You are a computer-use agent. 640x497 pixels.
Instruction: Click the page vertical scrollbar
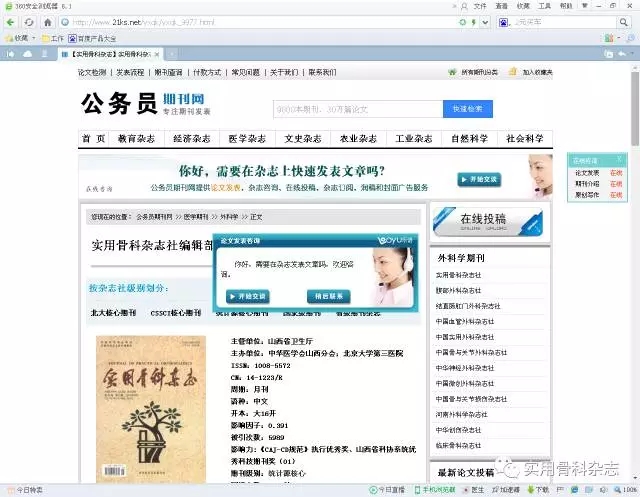pyautogui.click(x=635, y=109)
